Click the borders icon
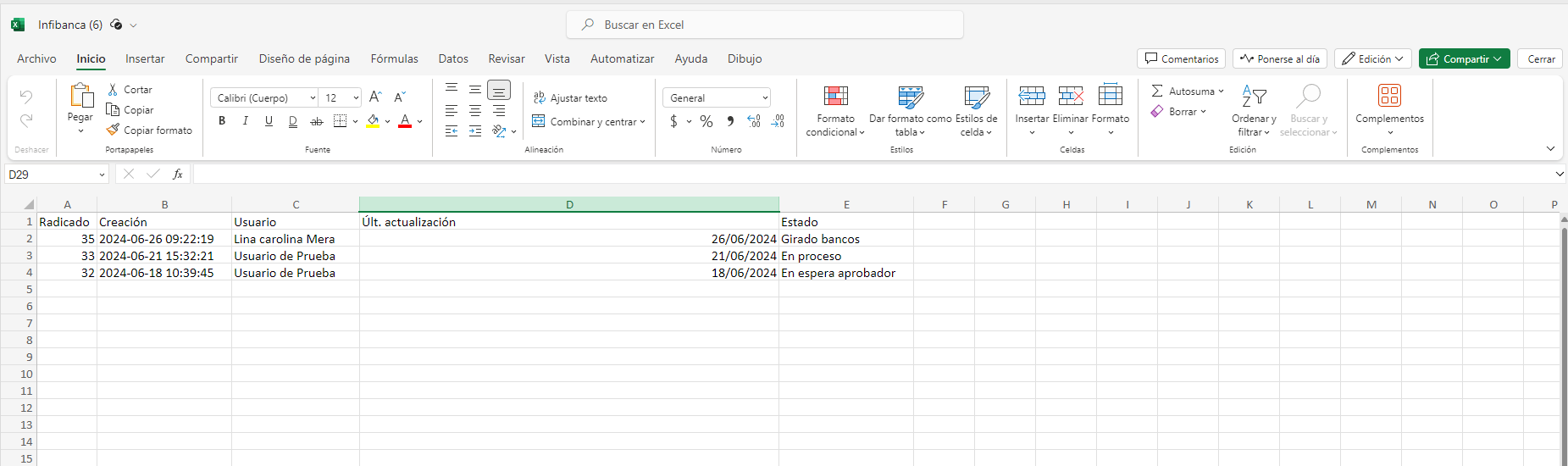This screenshot has width=1568, height=466. (340, 121)
